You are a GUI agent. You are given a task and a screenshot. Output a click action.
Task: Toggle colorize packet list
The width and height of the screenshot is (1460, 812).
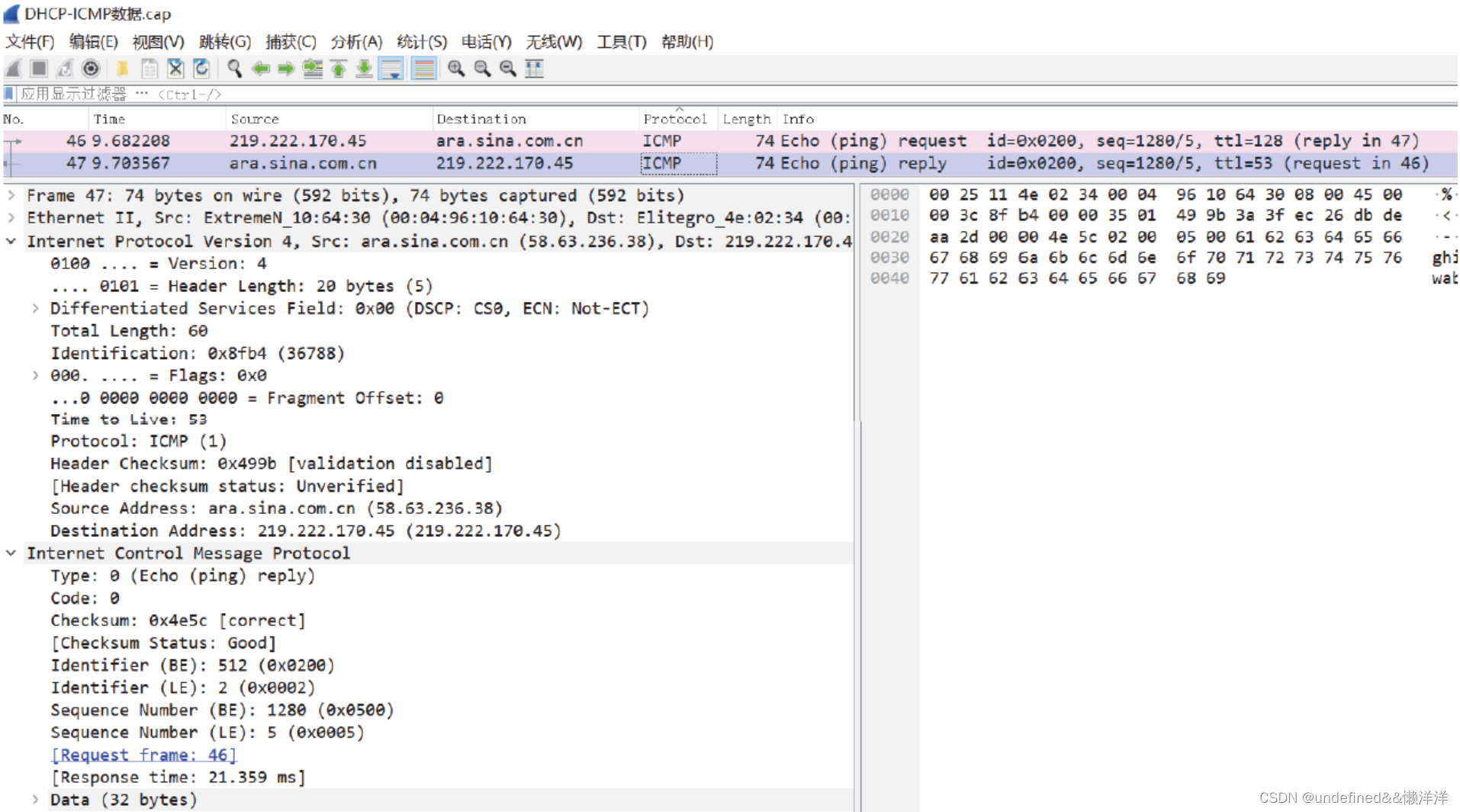click(x=424, y=69)
